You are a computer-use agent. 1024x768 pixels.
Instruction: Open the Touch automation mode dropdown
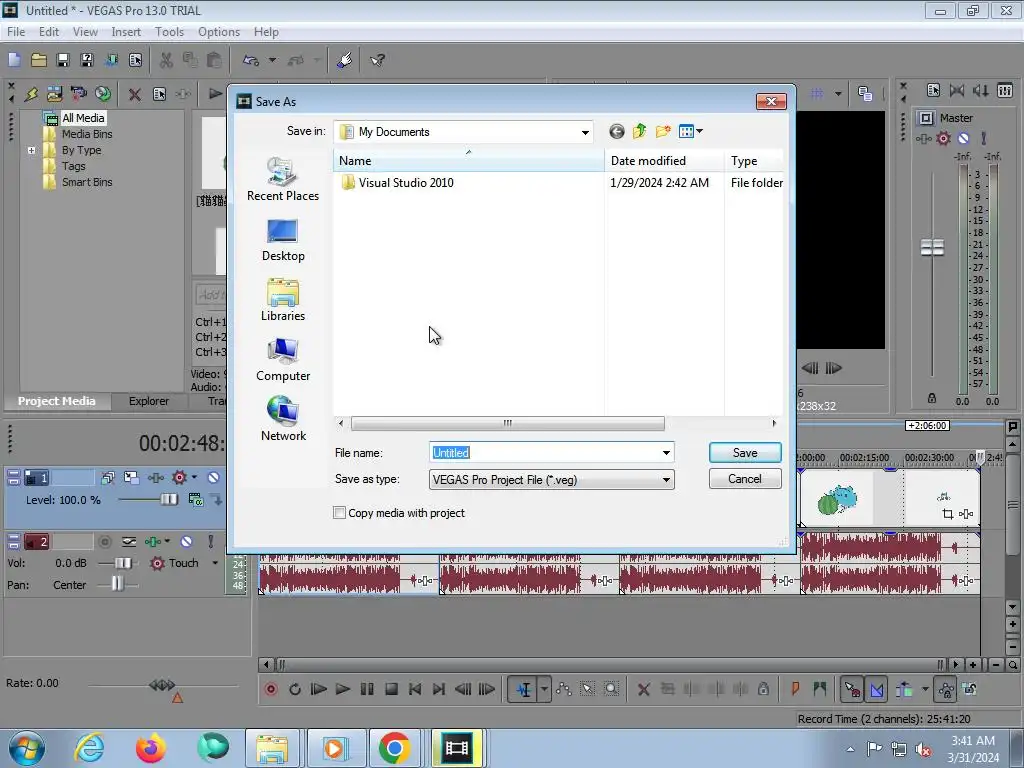point(215,563)
